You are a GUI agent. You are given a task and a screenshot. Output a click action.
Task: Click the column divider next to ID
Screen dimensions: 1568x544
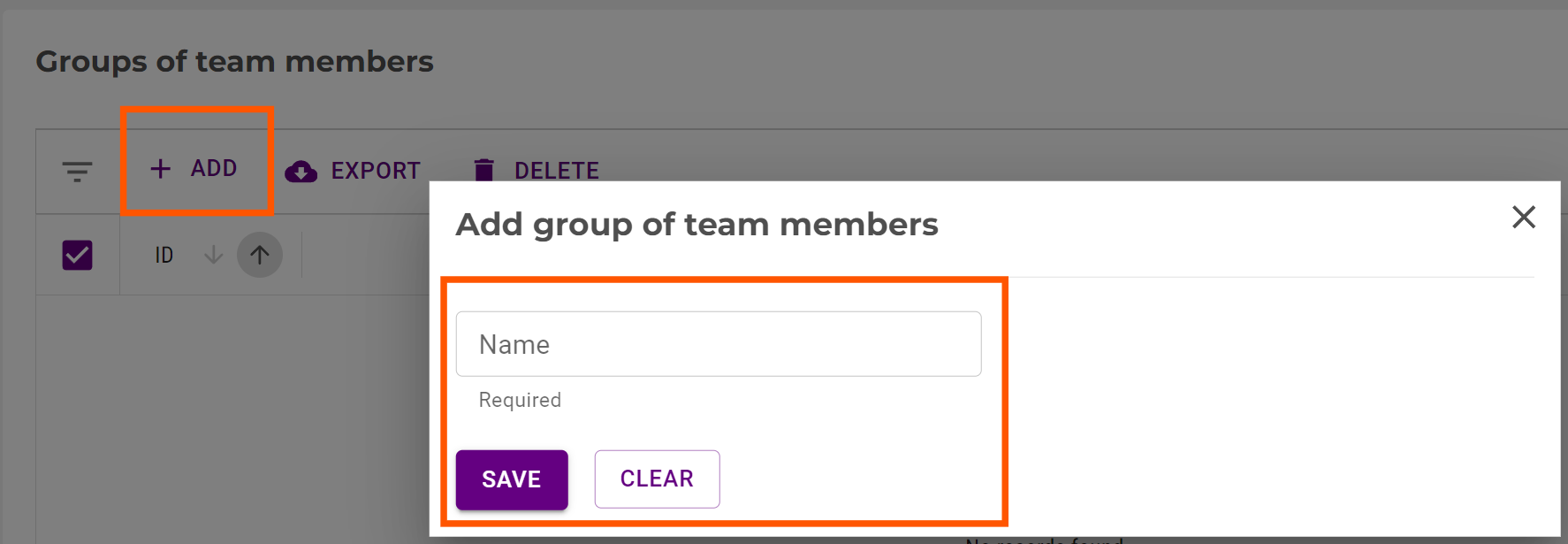coord(301,255)
